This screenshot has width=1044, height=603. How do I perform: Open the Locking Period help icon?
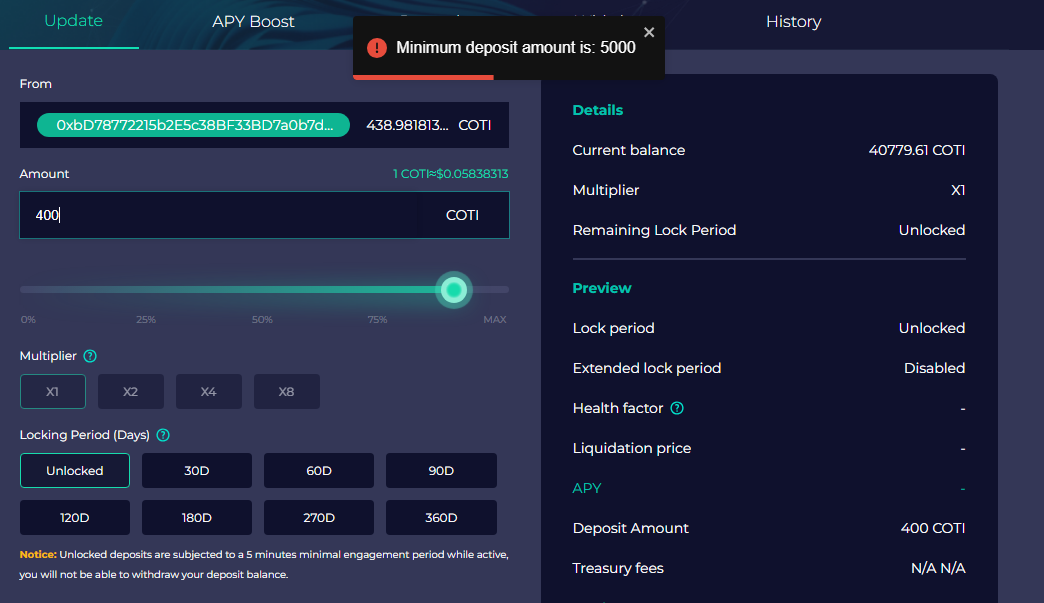[163, 435]
